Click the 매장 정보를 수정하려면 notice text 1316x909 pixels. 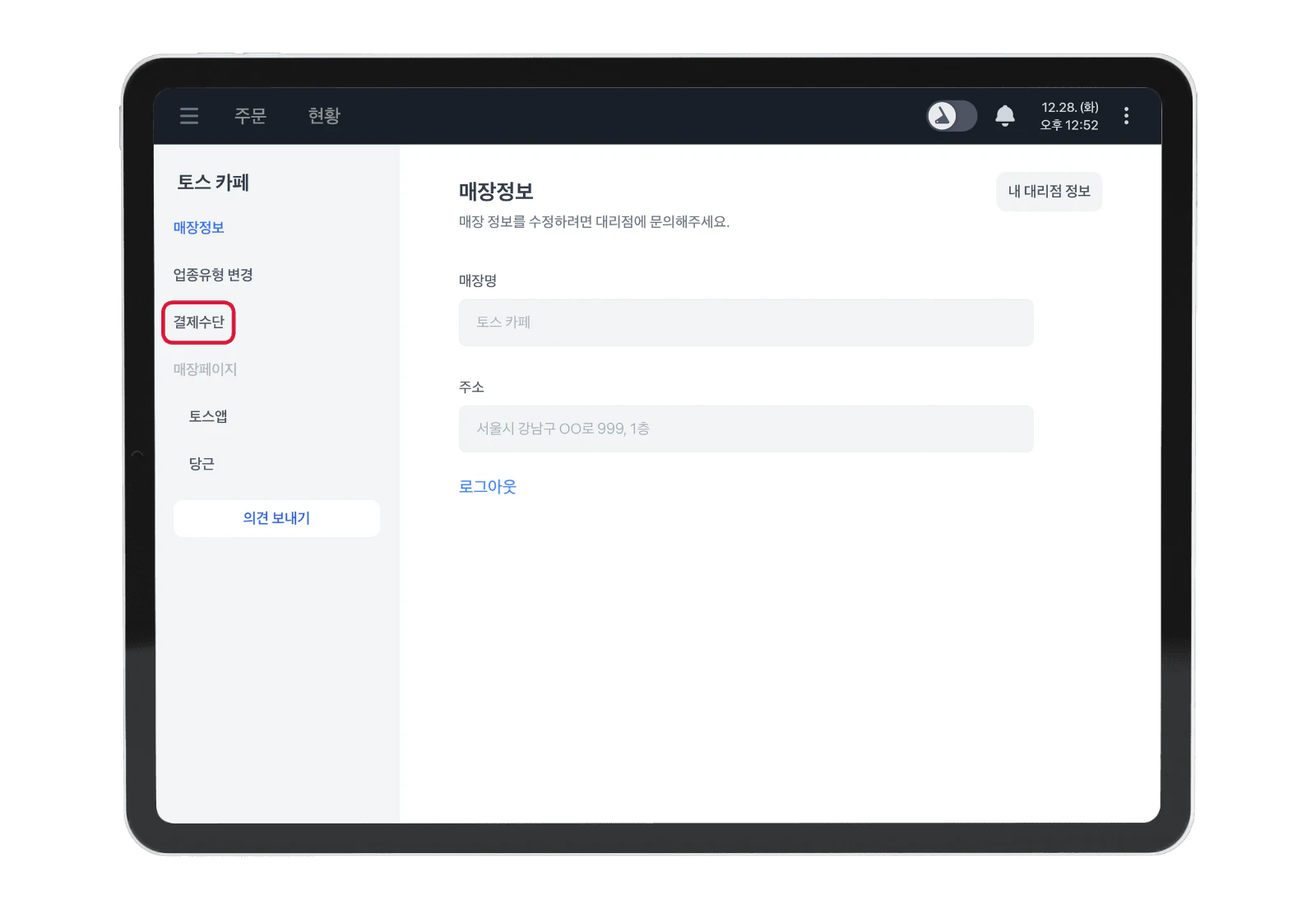tap(594, 222)
